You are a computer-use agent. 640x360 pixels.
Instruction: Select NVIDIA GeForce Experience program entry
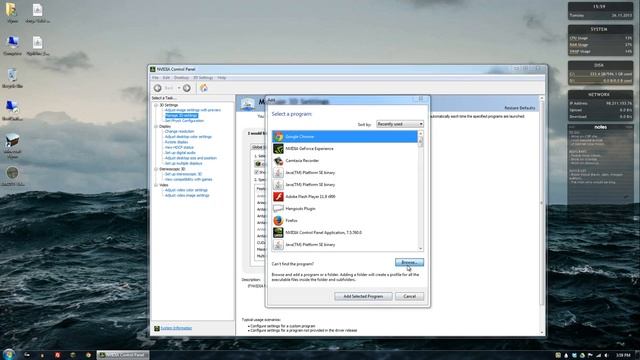345,149
